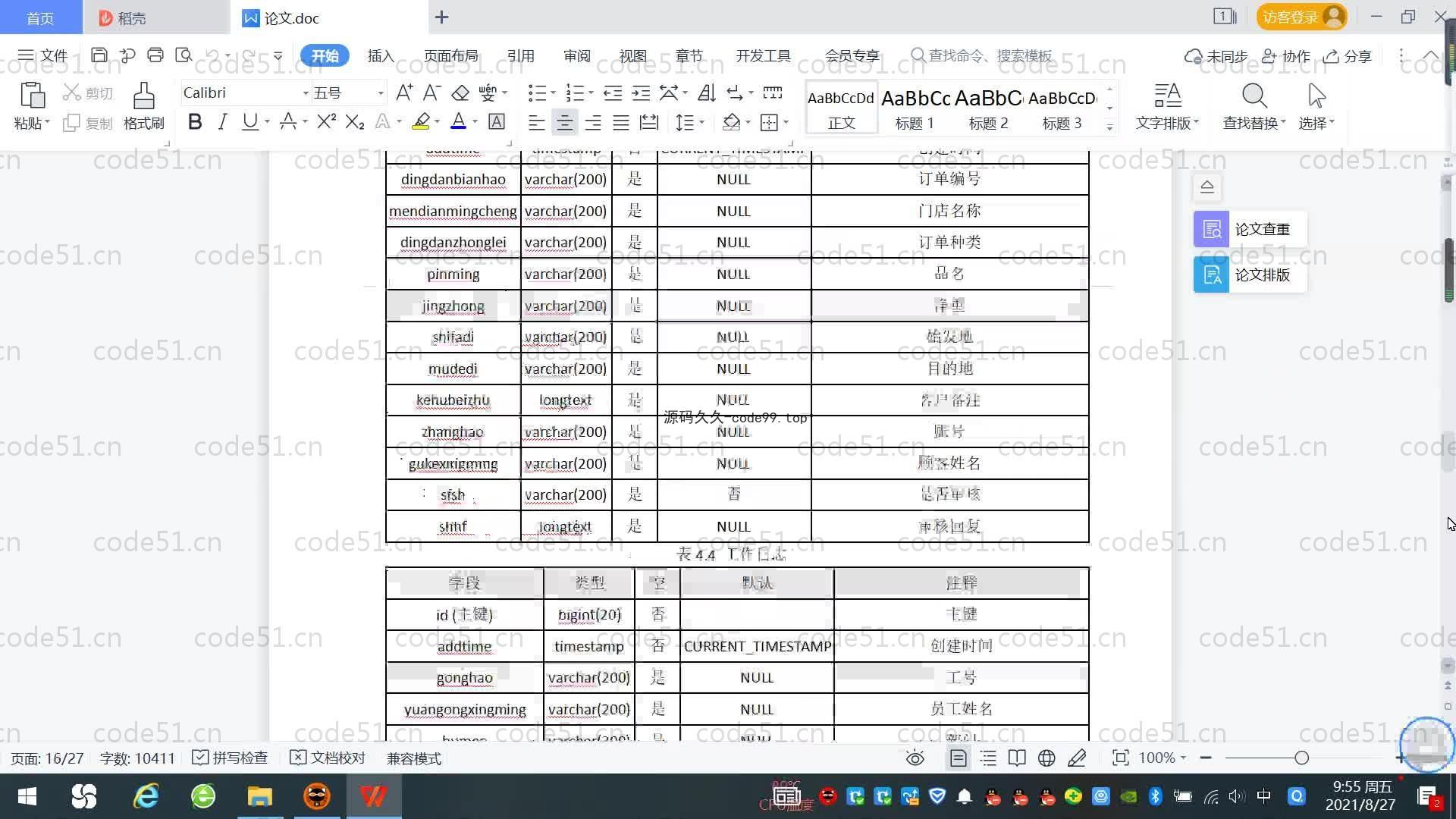Decrease font size with A- icon
1456x819 pixels.
click(431, 93)
